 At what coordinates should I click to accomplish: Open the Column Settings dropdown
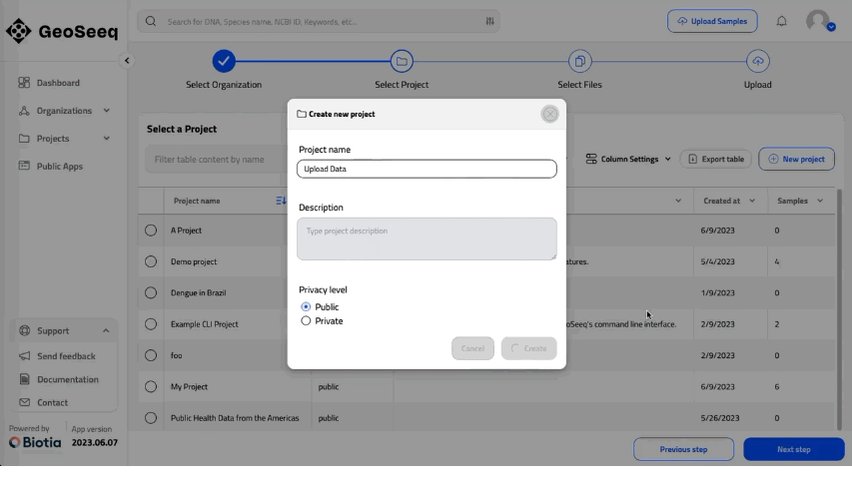(x=628, y=159)
